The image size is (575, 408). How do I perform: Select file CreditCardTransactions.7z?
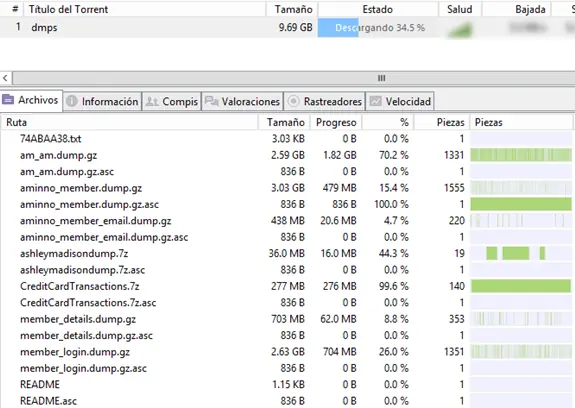click(80, 286)
